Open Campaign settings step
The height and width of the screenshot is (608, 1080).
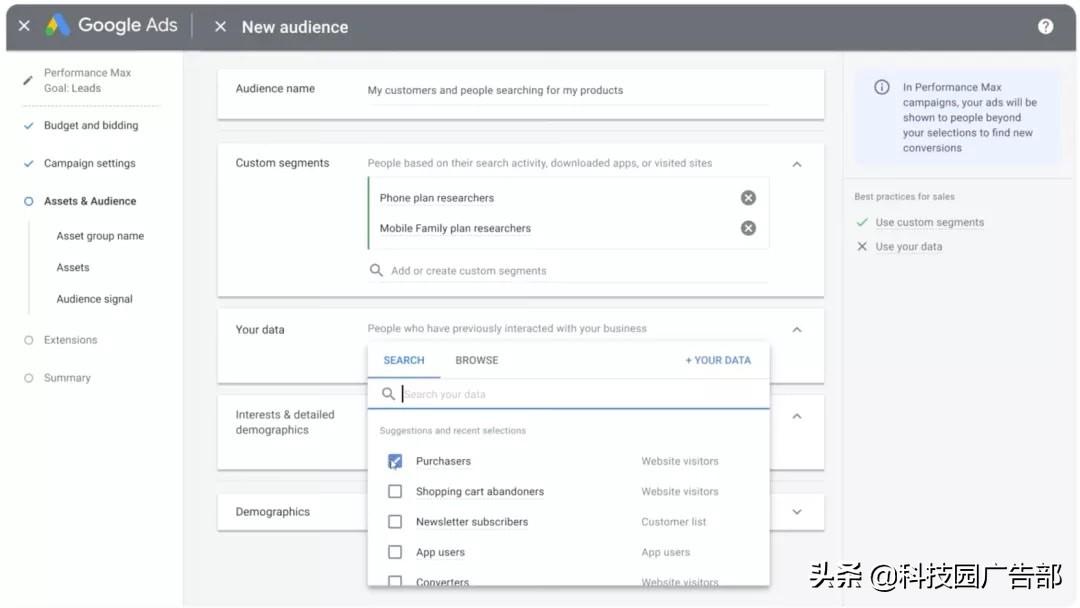(x=90, y=163)
